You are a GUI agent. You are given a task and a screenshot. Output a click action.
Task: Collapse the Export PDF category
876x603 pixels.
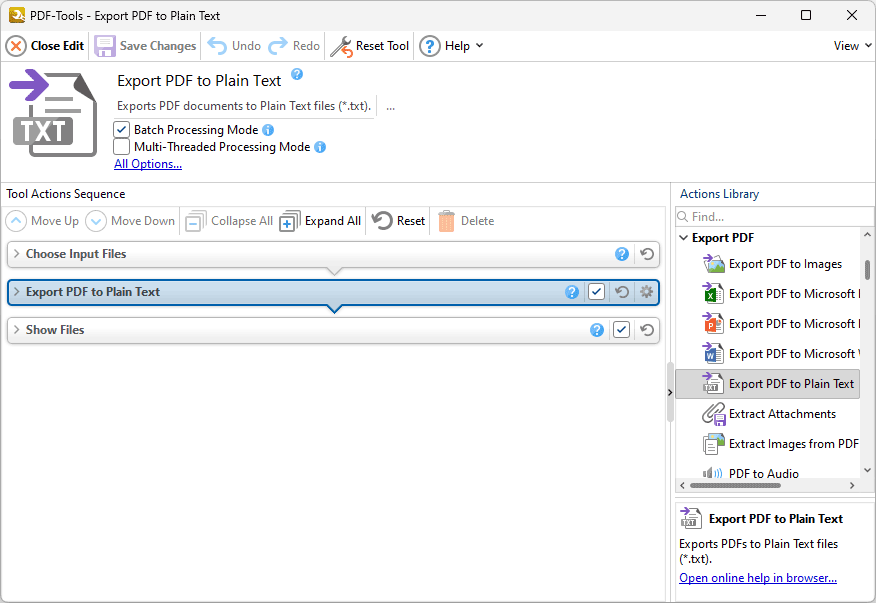(x=682, y=237)
